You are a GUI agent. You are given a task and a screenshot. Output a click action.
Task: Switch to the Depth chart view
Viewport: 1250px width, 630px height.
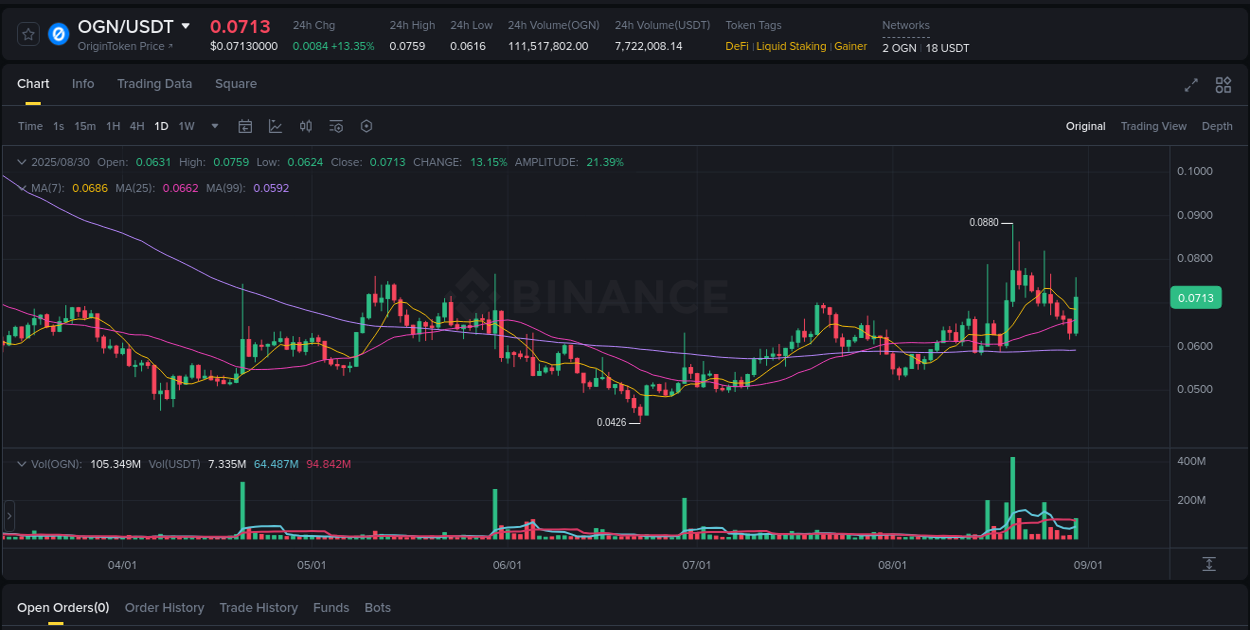[1217, 126]
